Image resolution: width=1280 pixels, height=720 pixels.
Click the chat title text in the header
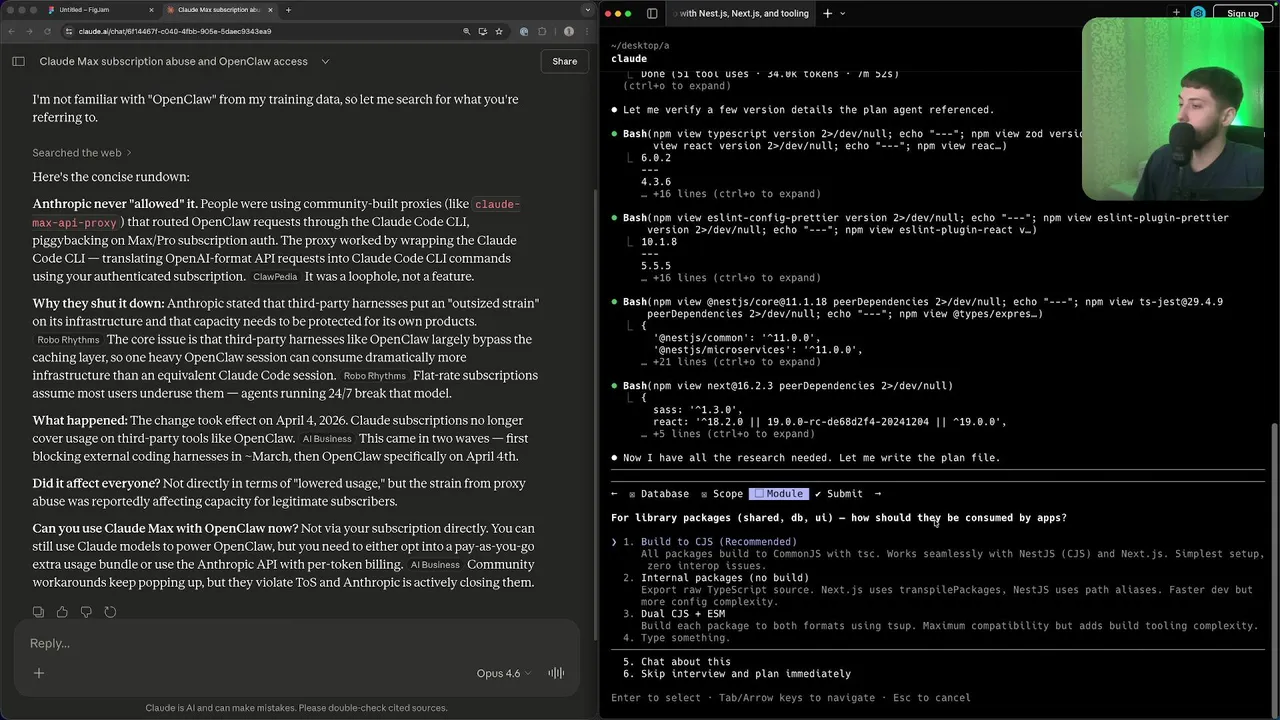[x=173, y=61]
